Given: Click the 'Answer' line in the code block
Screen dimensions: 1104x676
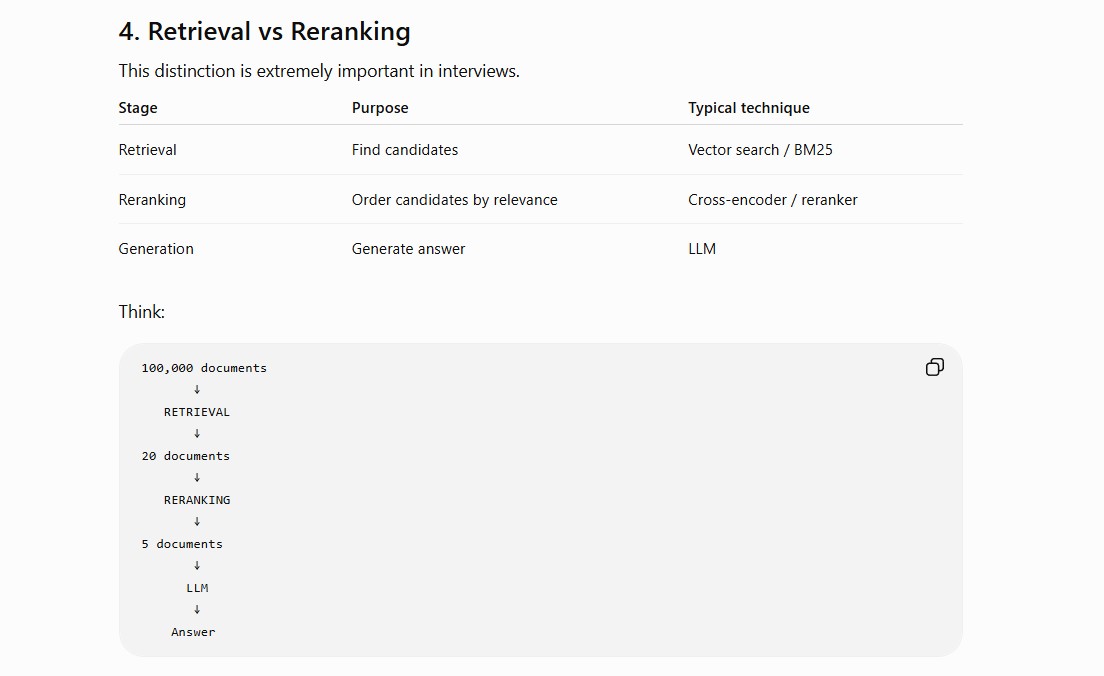Looking at the screenshot, I should point(193,632).
